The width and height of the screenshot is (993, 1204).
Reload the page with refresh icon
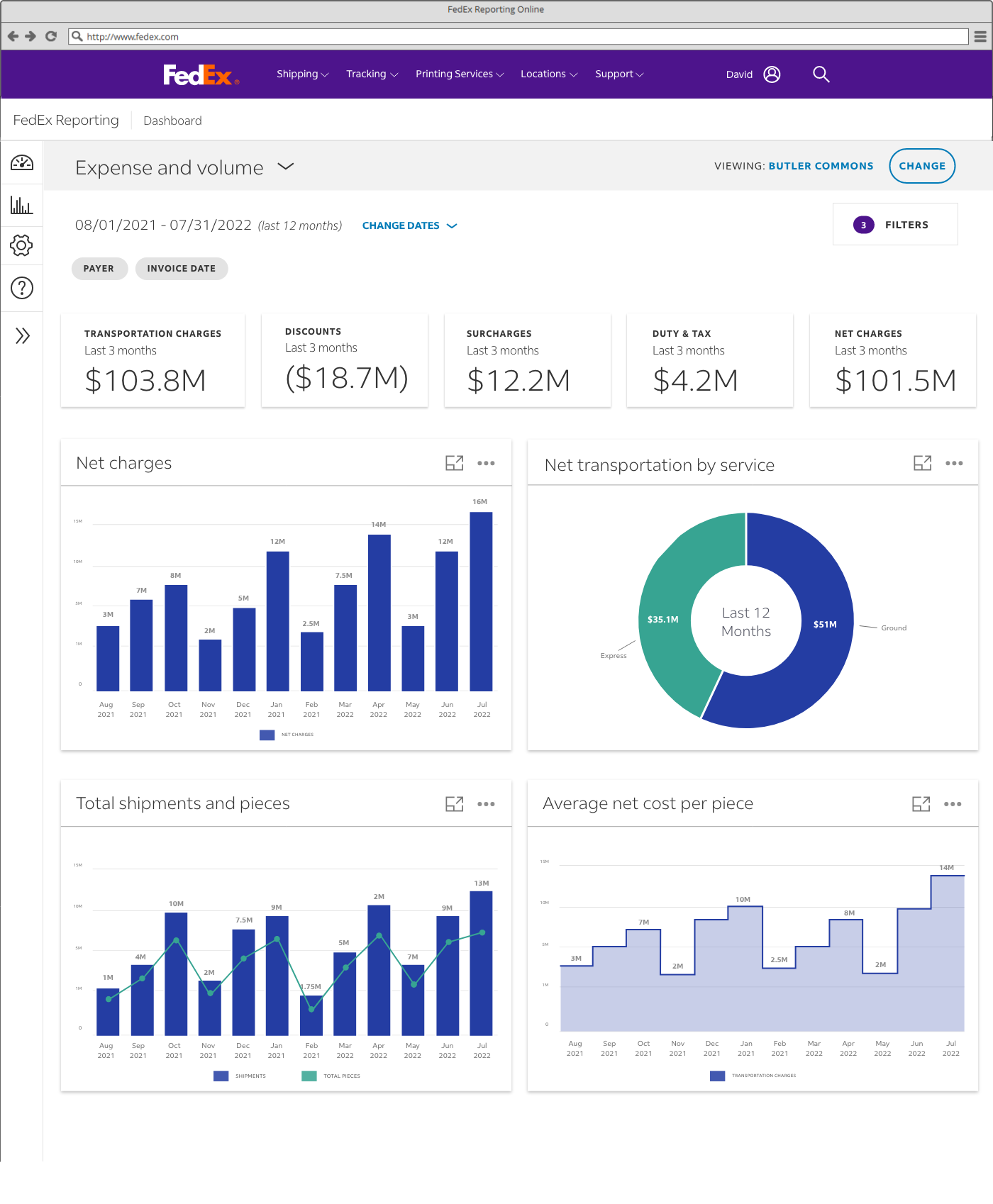(x=51, y=36)
